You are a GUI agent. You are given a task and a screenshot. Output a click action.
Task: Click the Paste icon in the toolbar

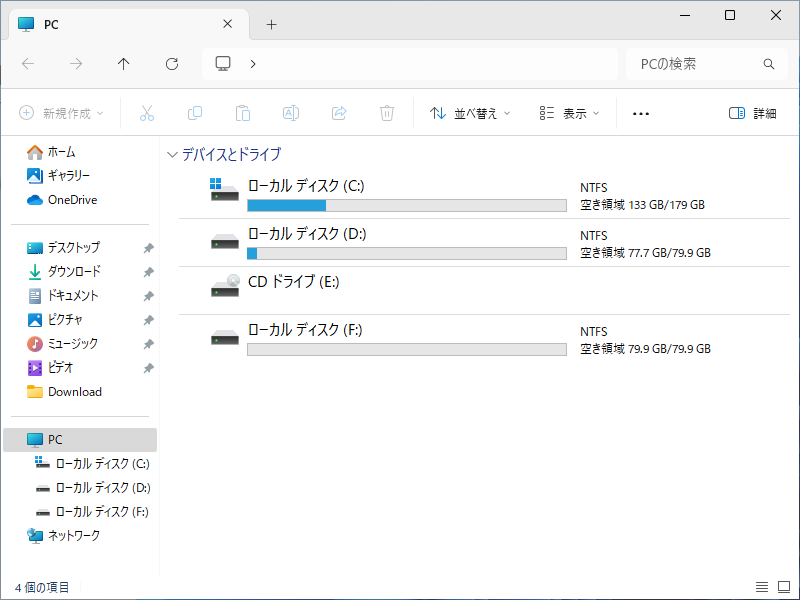click(x=243, y=113)
